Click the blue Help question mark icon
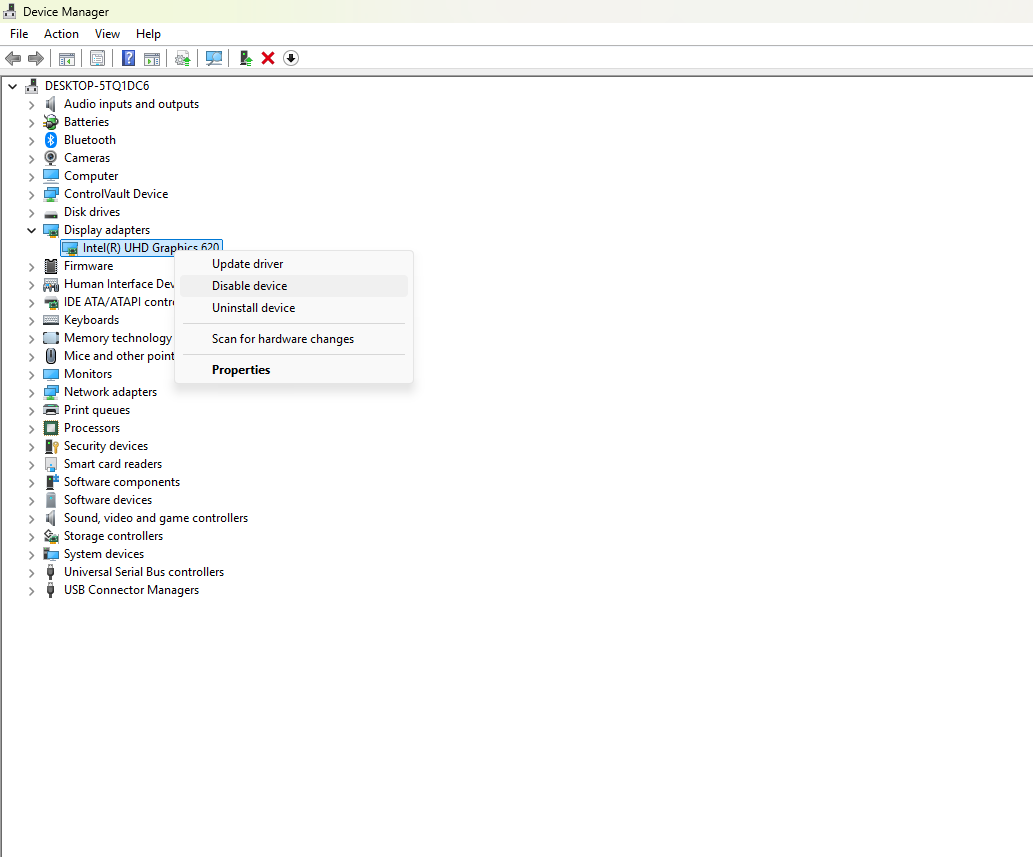Viewport: 1033px width, 857px height. 128,59
